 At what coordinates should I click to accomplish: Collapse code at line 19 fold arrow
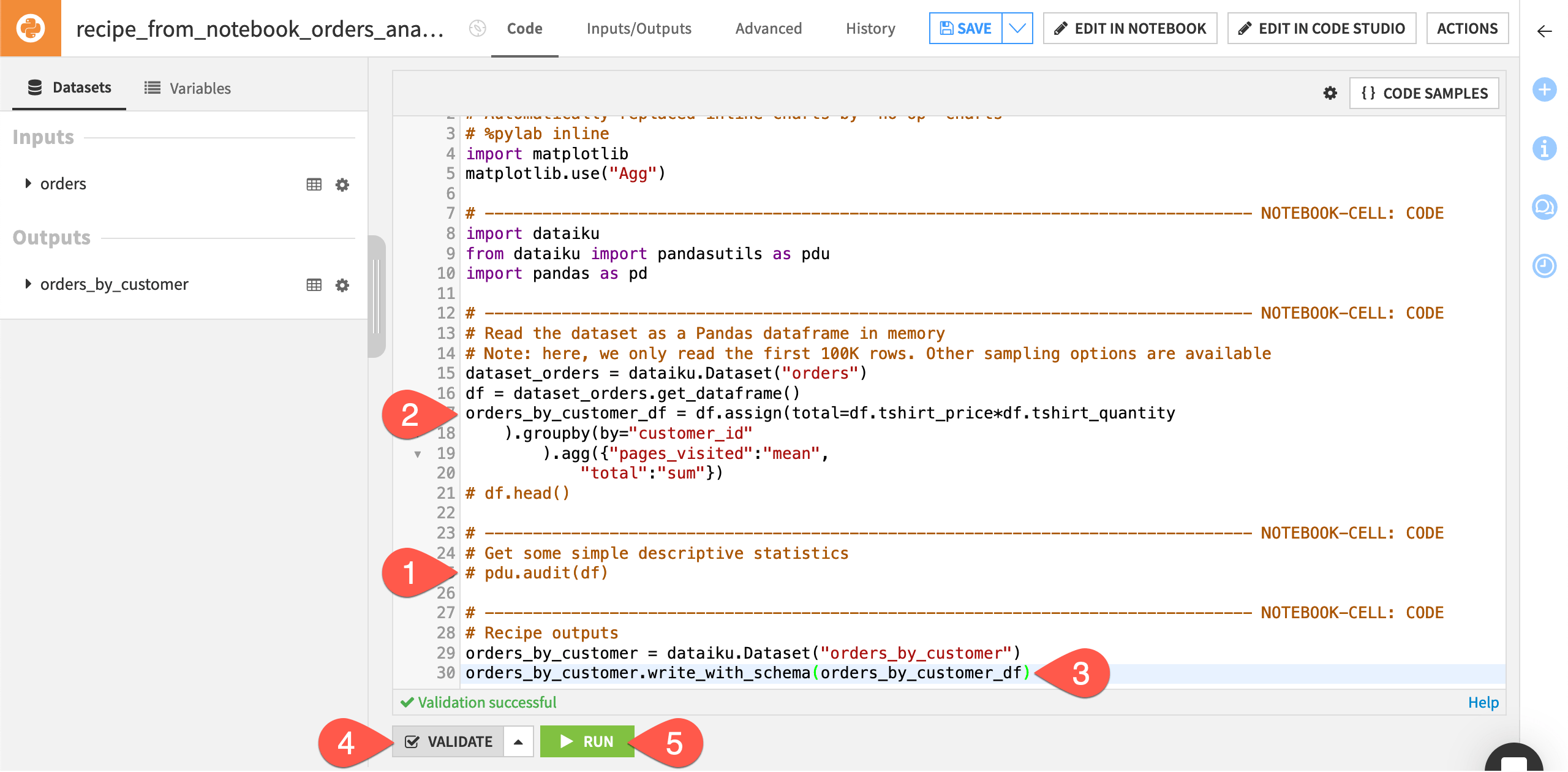[x=418, y=454]
